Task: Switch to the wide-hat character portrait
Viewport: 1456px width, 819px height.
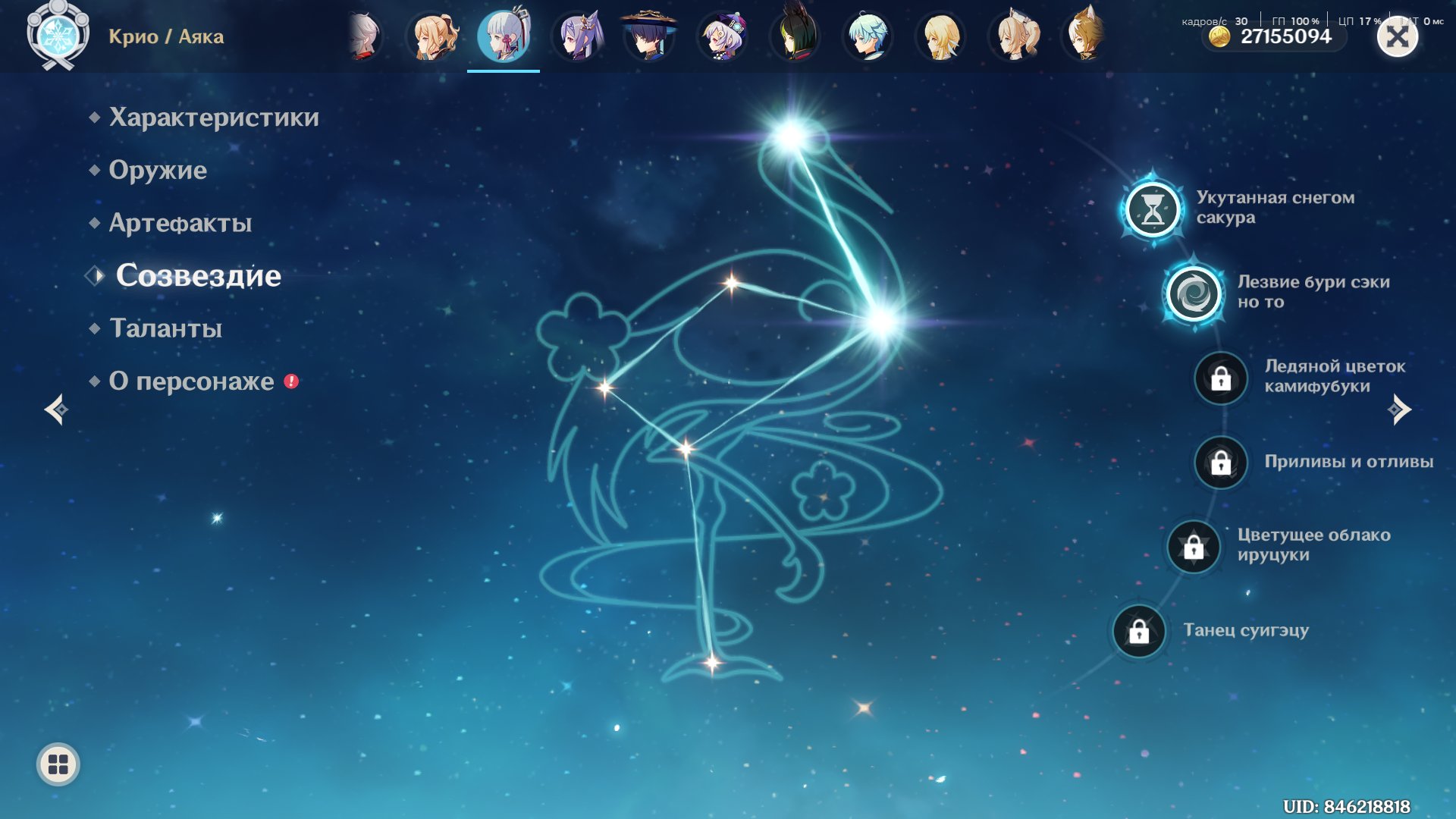Action: pyautogui.click(x=649, y=36)
